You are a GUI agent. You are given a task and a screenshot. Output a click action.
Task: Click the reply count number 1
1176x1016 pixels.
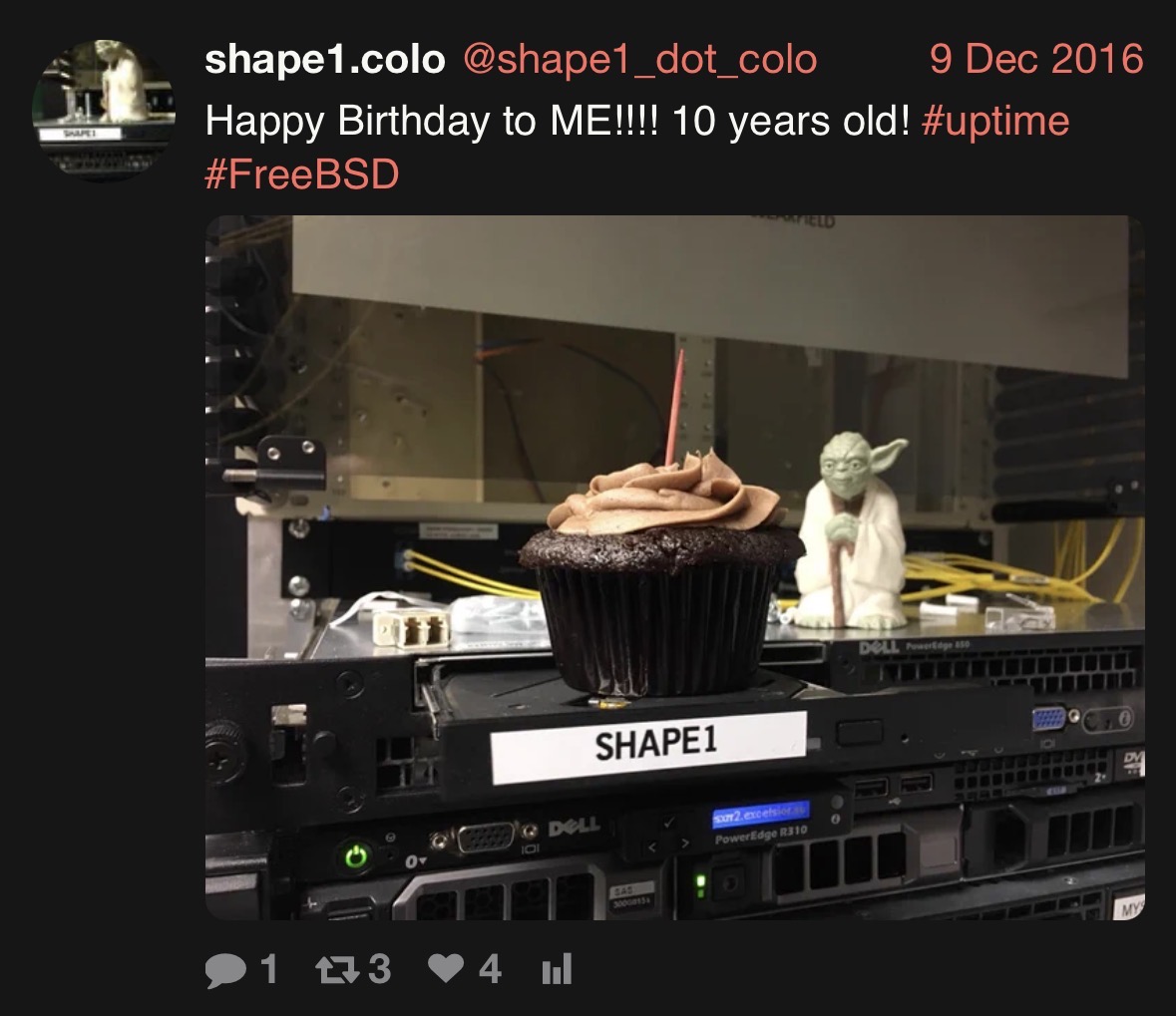268,969
